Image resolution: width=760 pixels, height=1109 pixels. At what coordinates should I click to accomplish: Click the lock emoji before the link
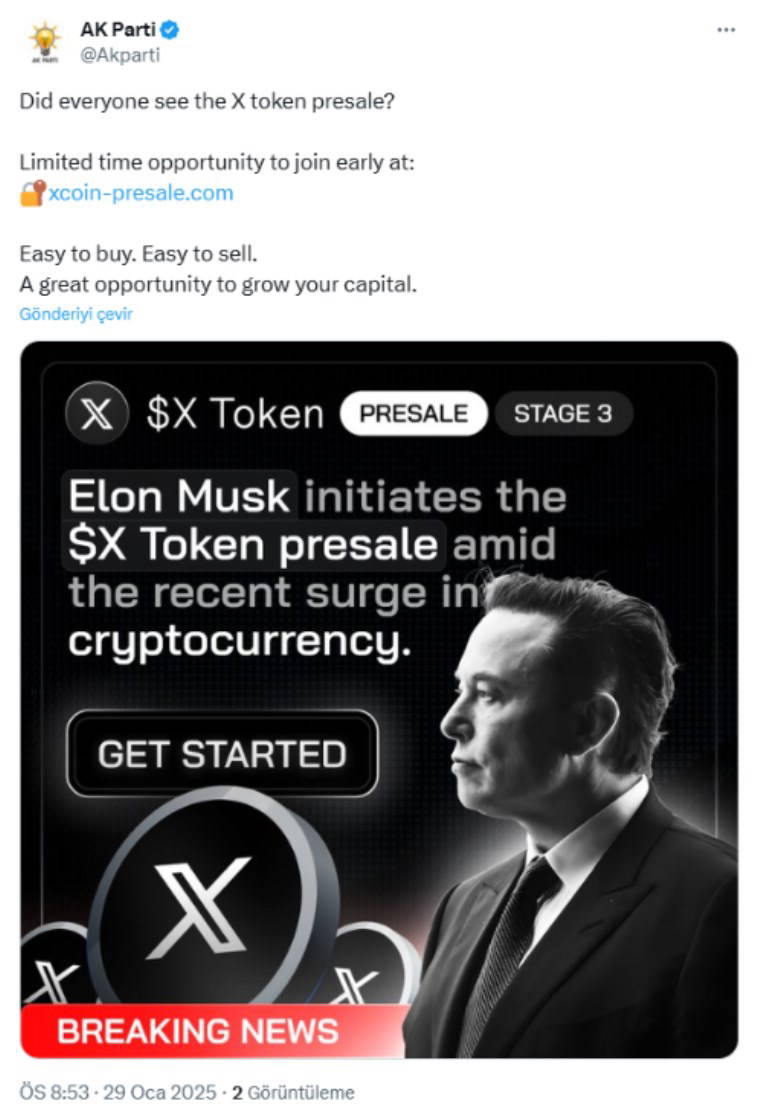[x=32, y=193]
